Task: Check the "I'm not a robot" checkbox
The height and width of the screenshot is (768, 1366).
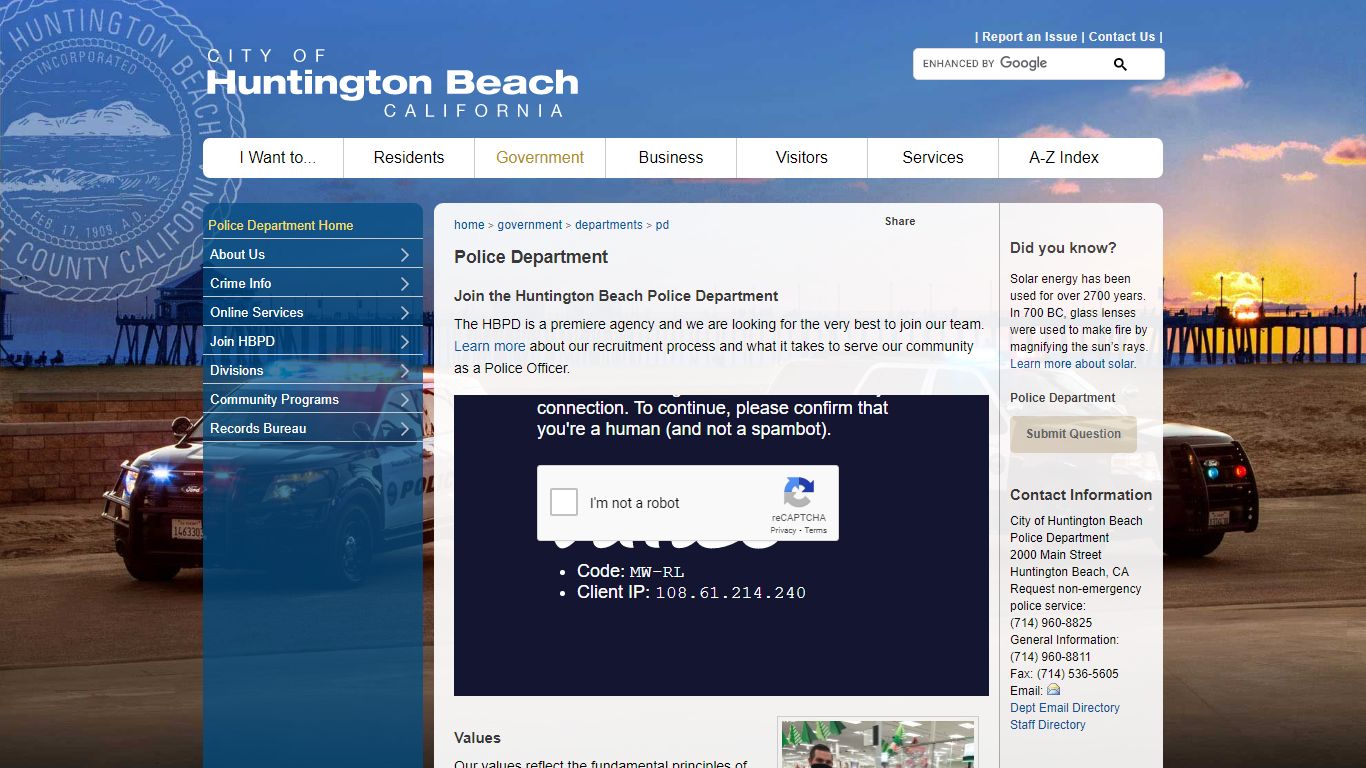Action: click(563, 503)
